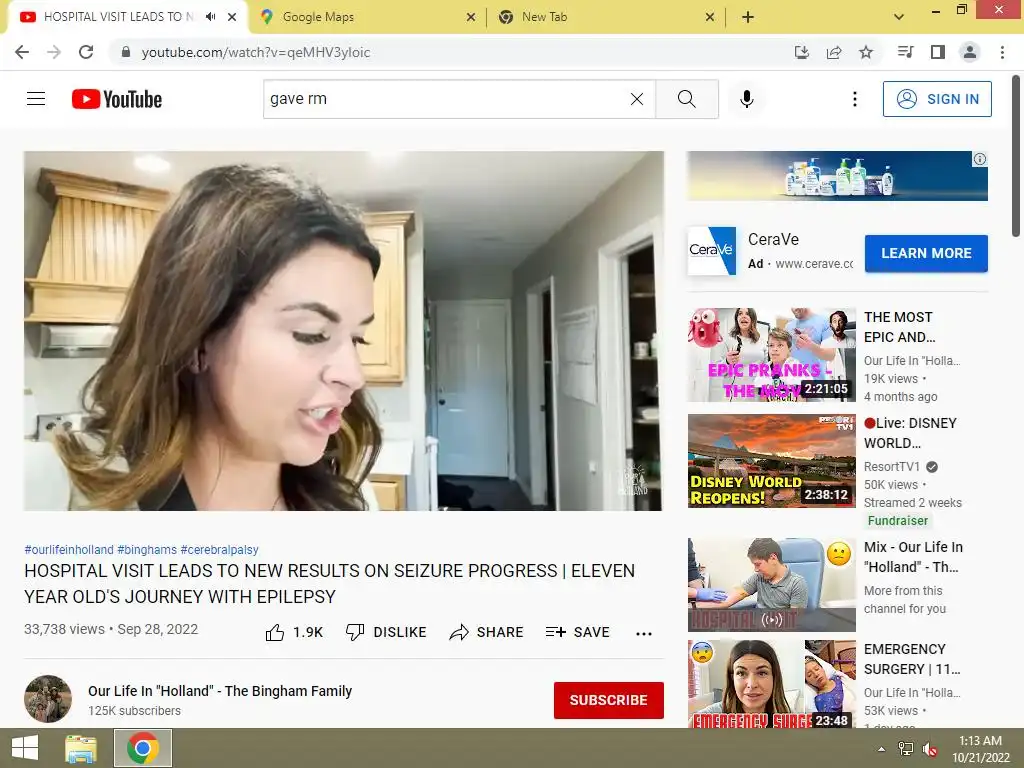Click install/download page icon in address bar
1024x768 pixels.
coord(801,52)
